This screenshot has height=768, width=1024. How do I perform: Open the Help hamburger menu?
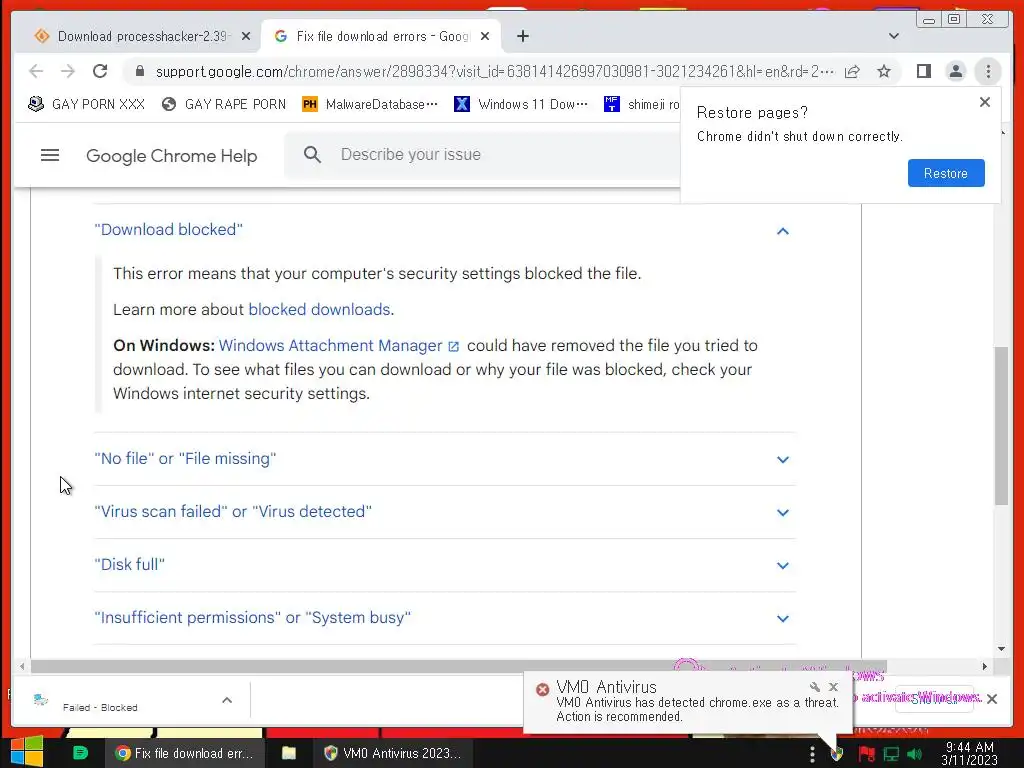tap(50, 155)
